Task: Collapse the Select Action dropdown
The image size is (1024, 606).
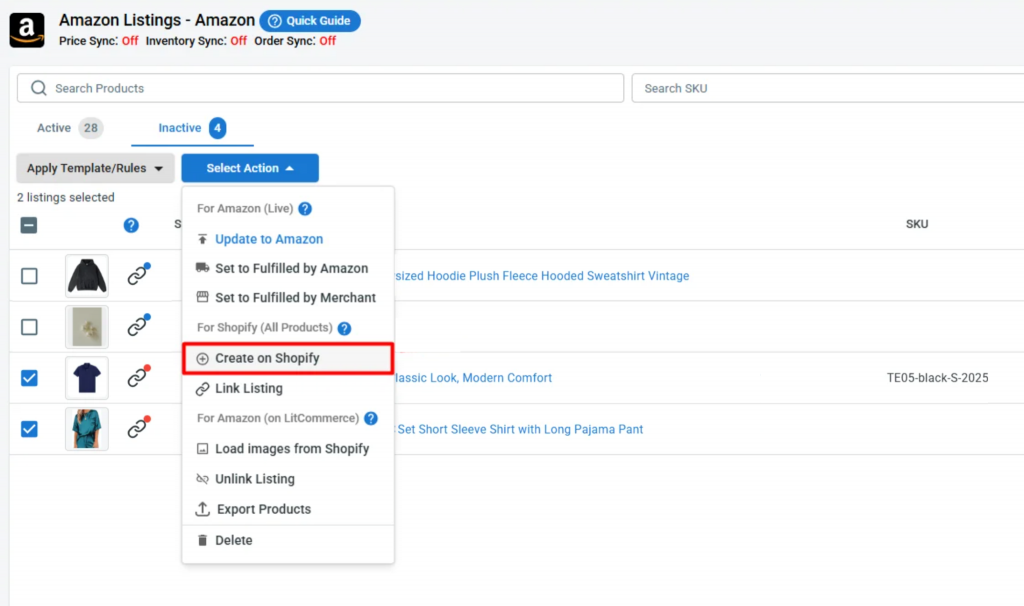Action: pyautogui.click(x=250, y=168)
